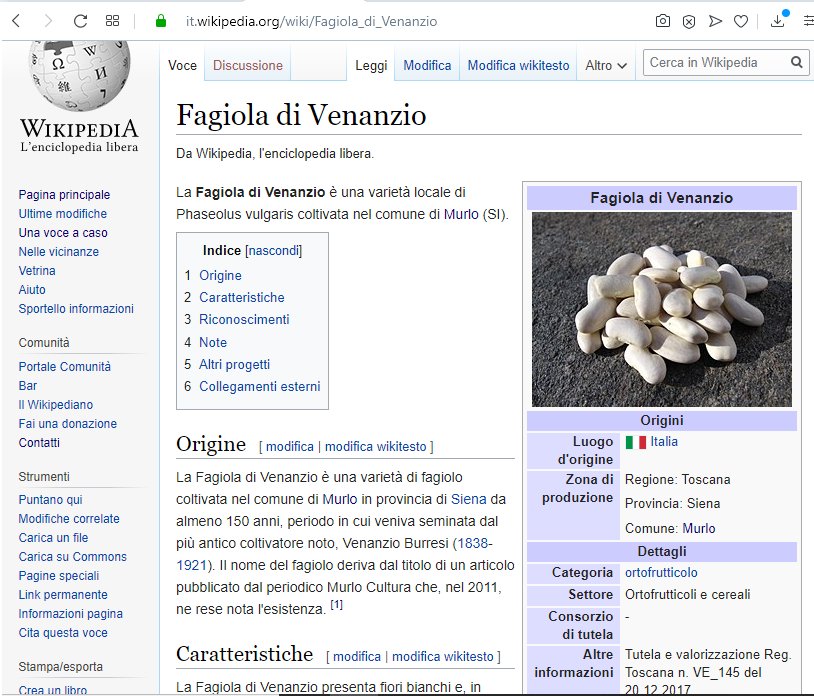Viewport: 814px width, 696px height.
Task: Open the easy setup sliders icon
Action: [x=808, y=21]
